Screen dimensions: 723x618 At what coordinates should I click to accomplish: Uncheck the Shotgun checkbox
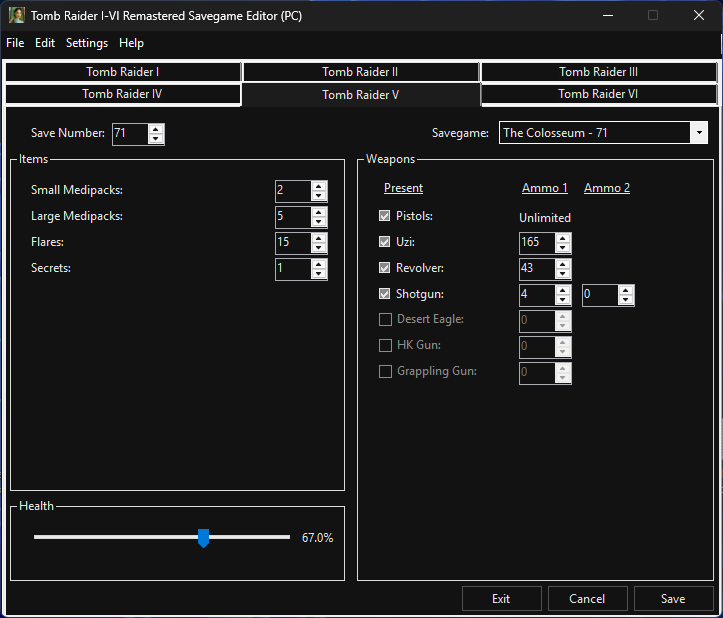click(385, 294)
